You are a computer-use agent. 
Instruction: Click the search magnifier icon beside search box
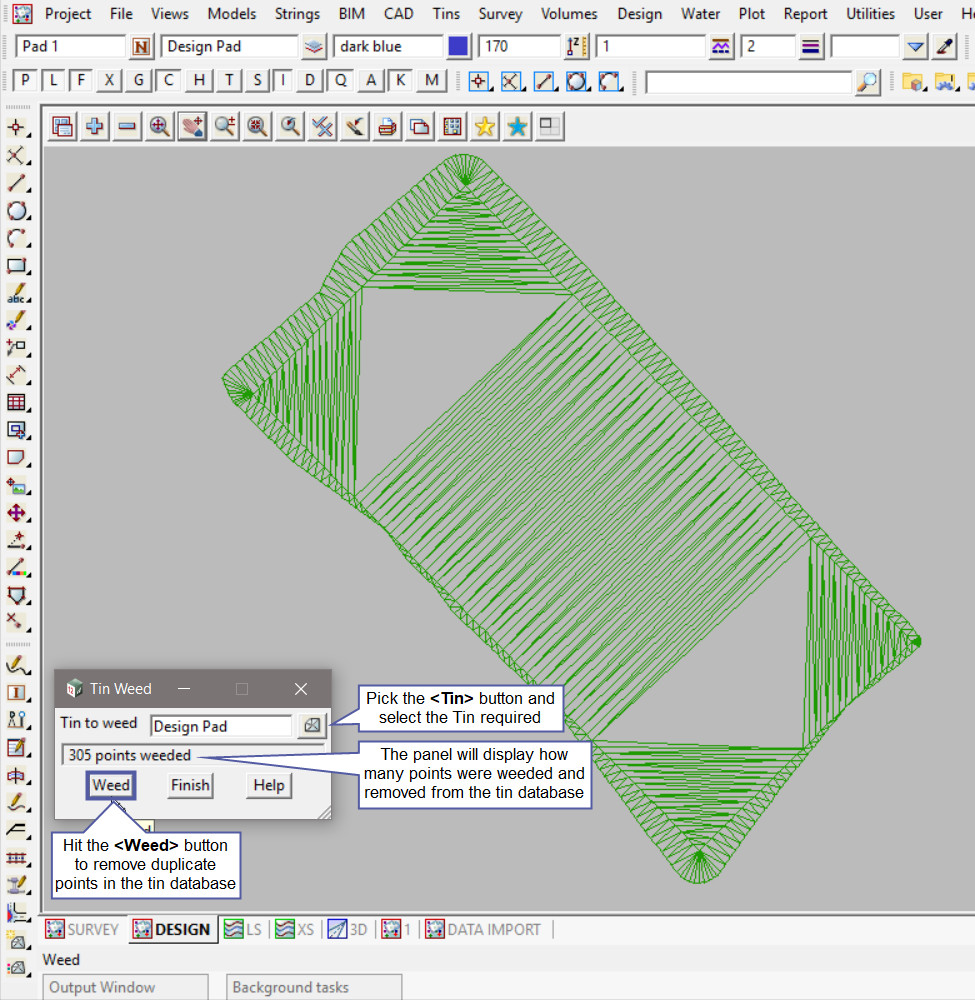[x=867, y=82]
